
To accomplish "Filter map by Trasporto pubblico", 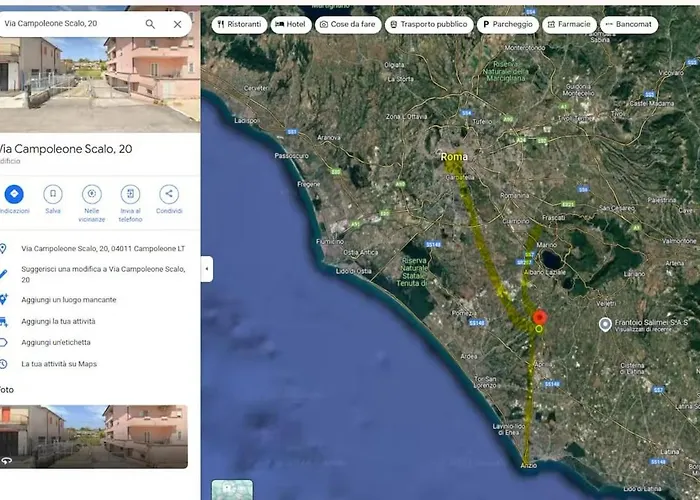I will point(429,25).
